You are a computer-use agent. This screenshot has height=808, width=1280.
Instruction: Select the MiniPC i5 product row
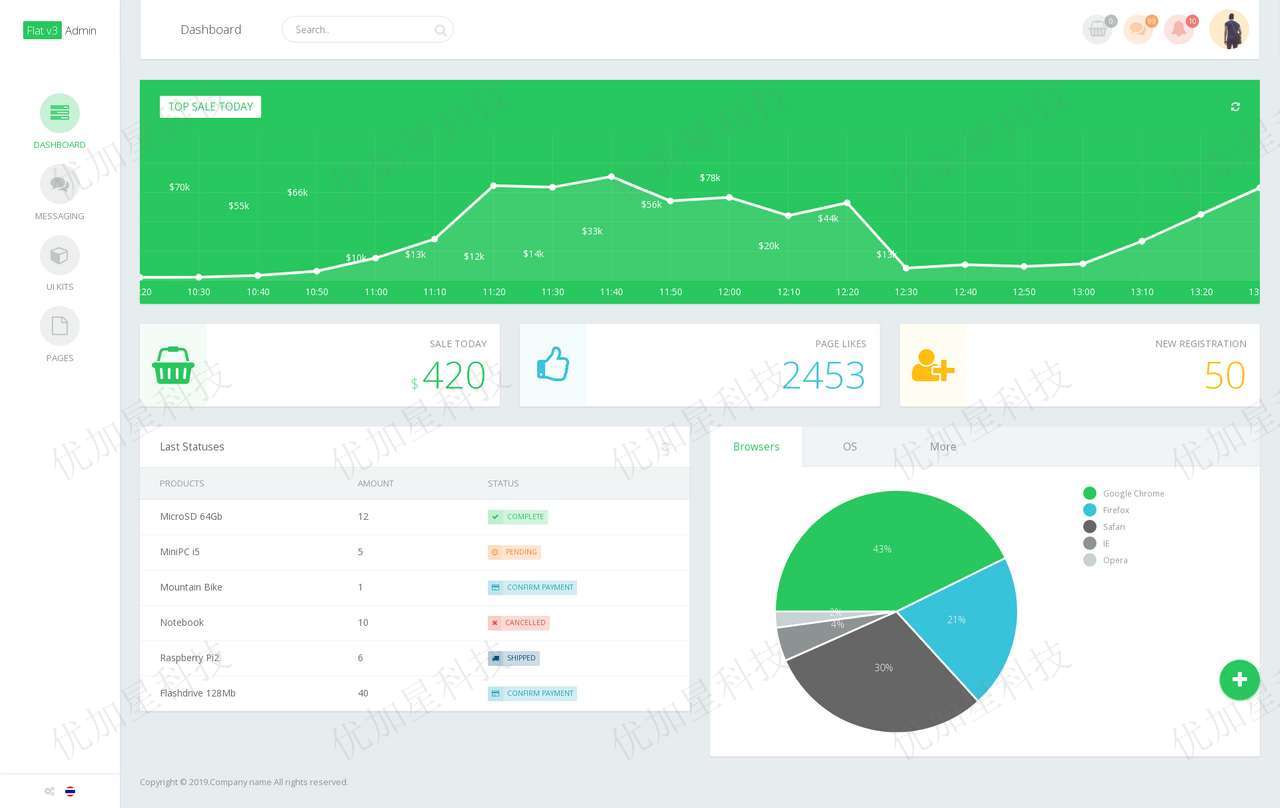point(415,552)
